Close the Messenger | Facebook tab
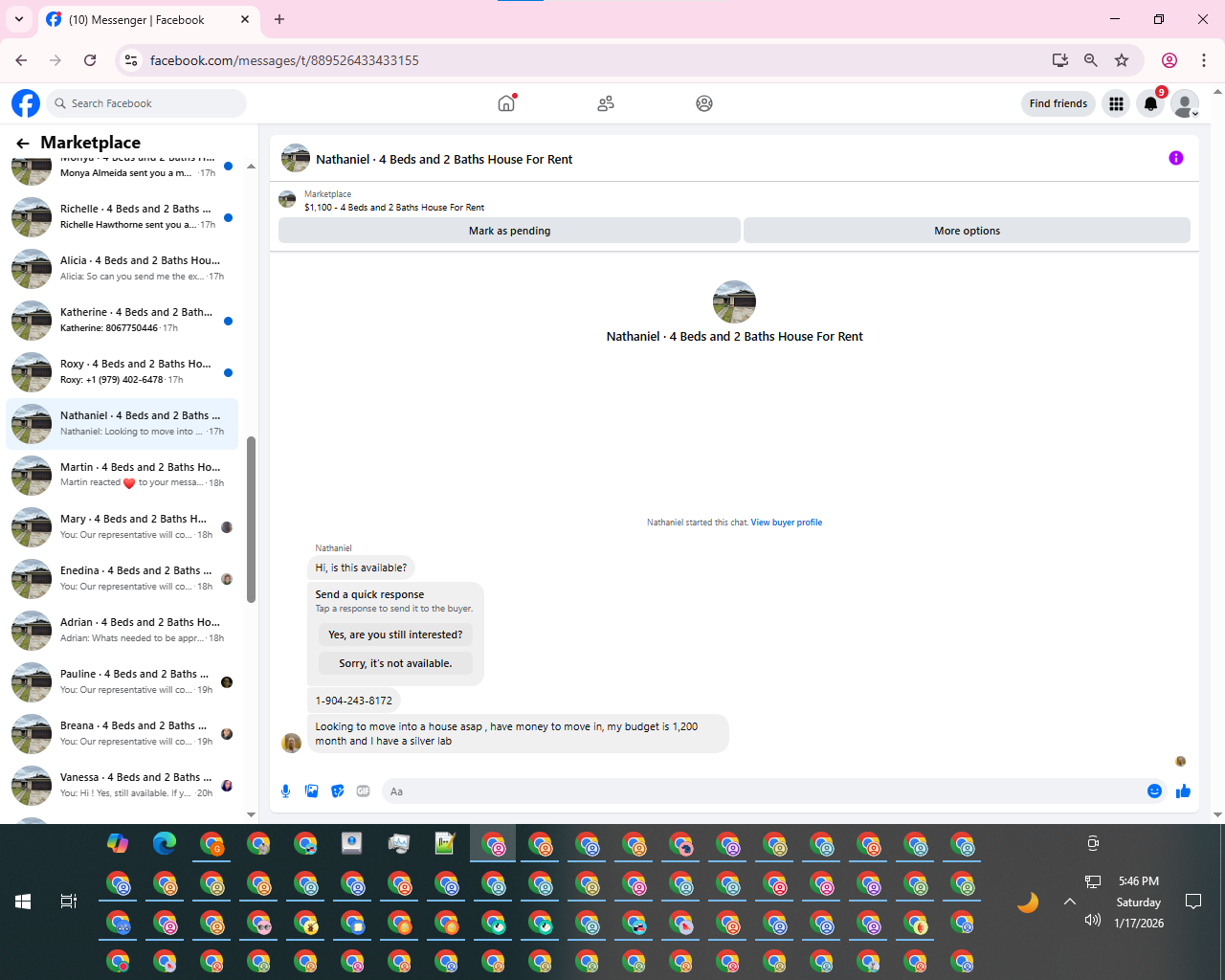The image size is (1225, 980). [x=245, y=19]
